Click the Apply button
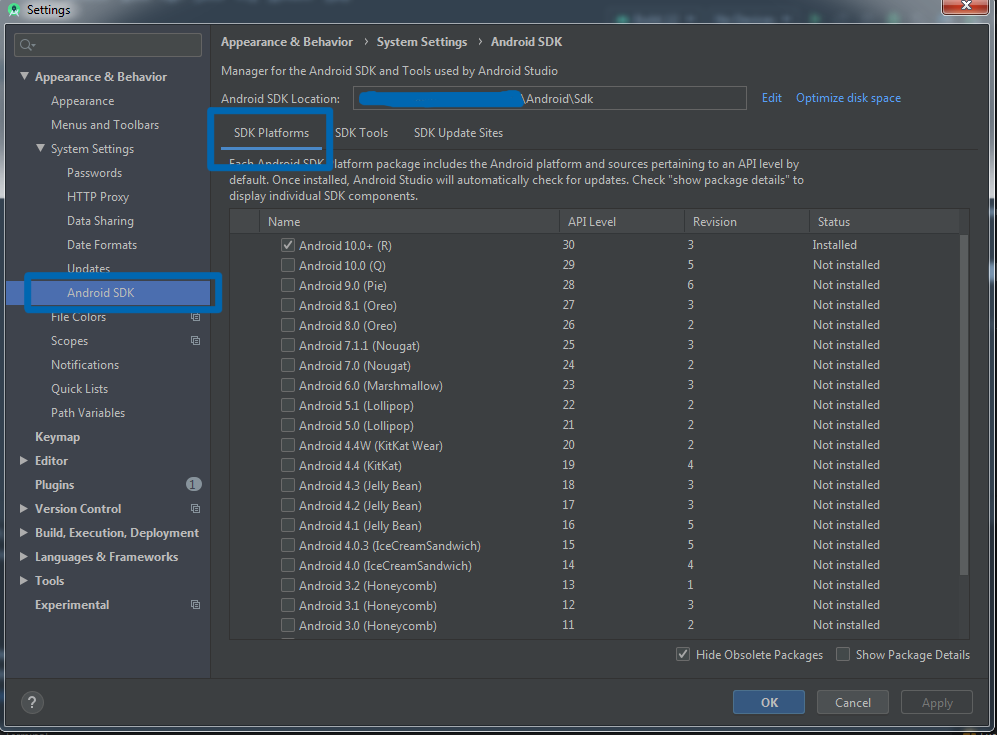The height and width of the screenshot is (735, 997). pyautogui.click(x=937, y=702)
